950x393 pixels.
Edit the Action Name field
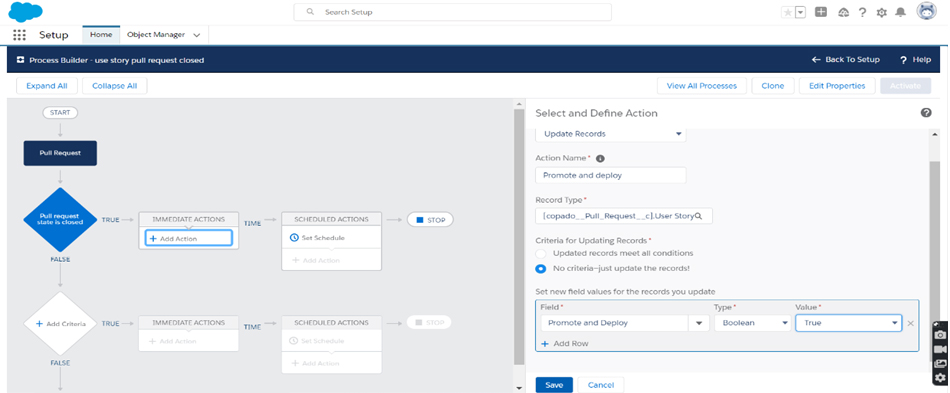point(611,176)
